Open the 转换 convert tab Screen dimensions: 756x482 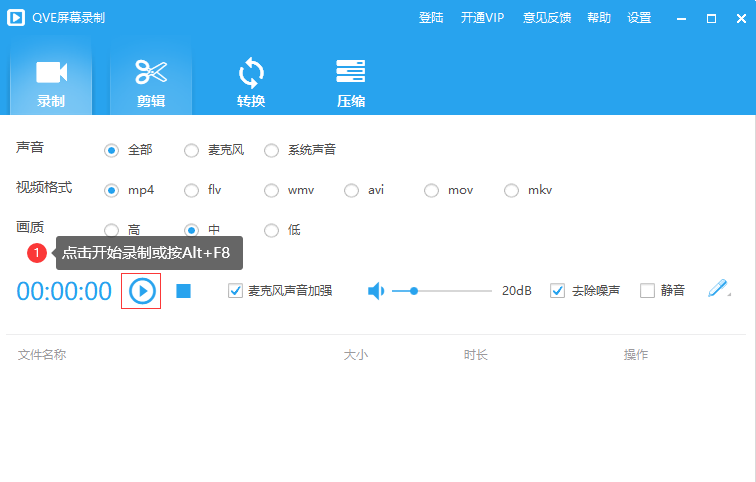[251, 82]
